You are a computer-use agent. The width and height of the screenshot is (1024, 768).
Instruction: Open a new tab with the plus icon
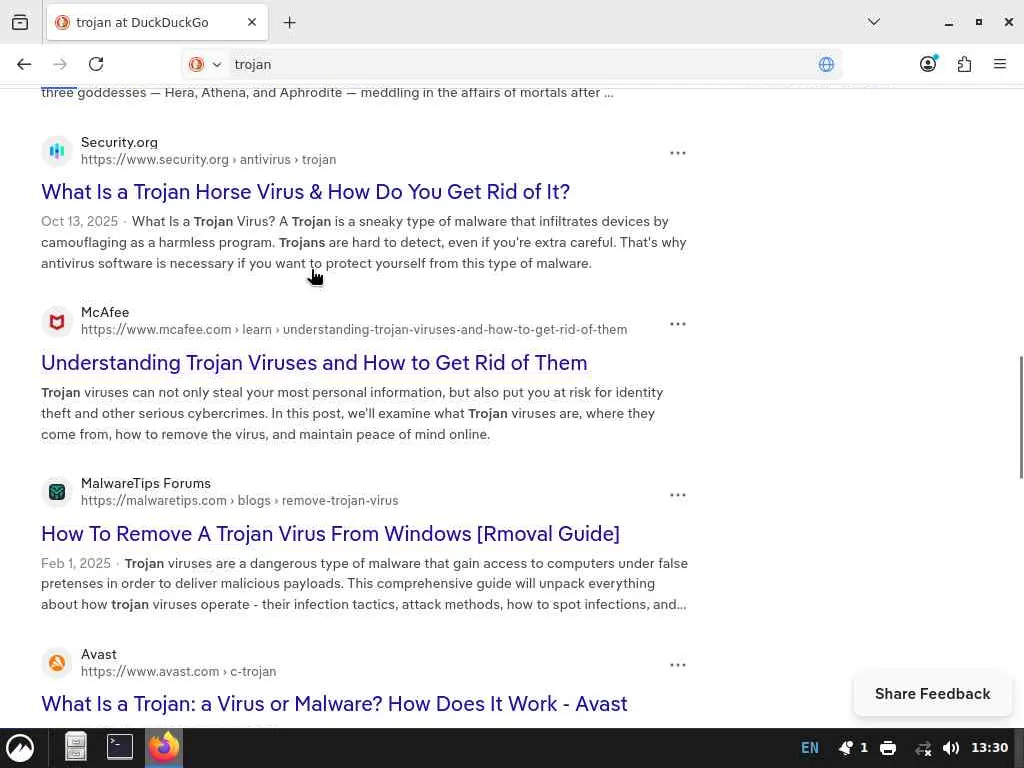tap(289, 23)
